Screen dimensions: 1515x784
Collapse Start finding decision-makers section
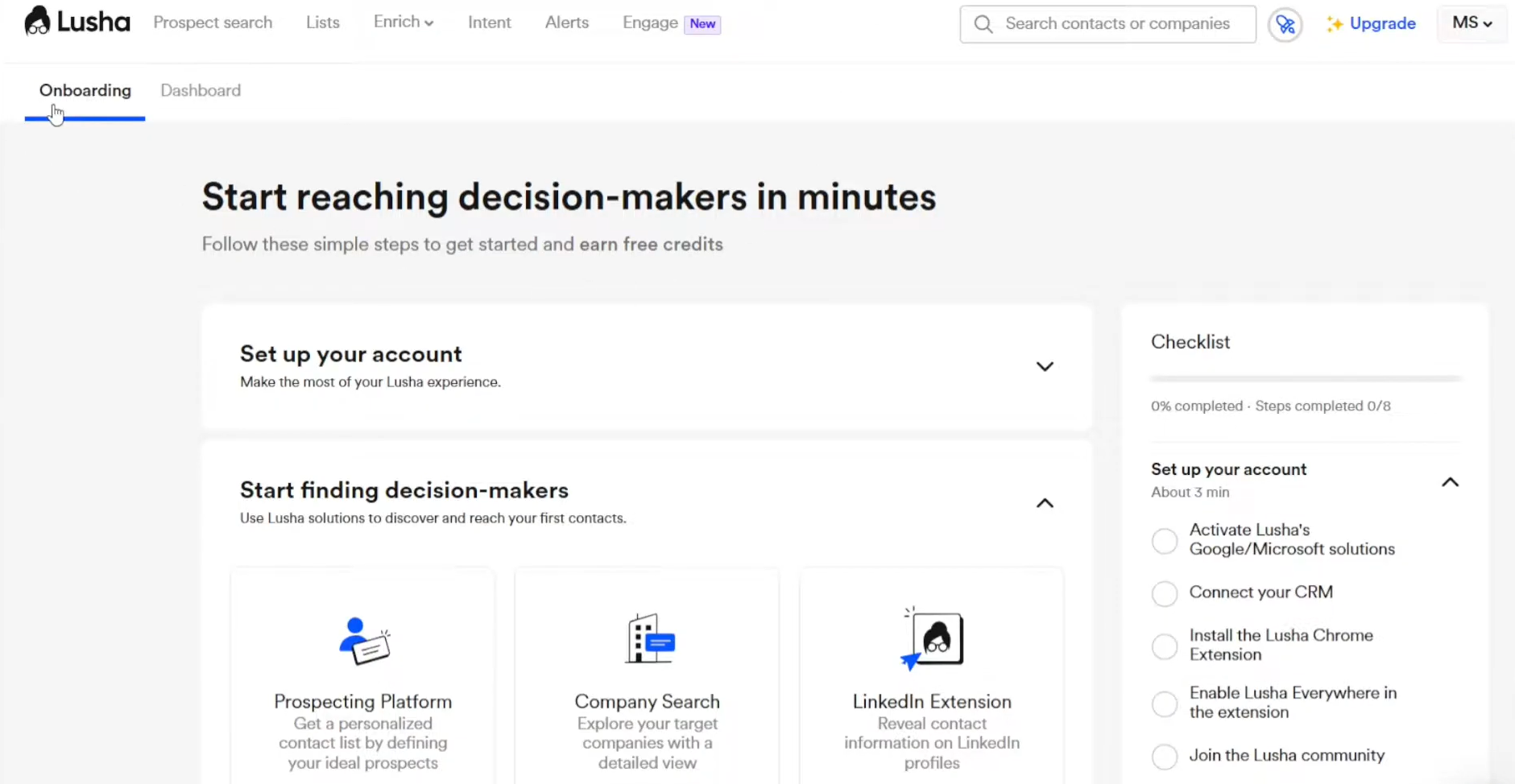pos(1044,503)
